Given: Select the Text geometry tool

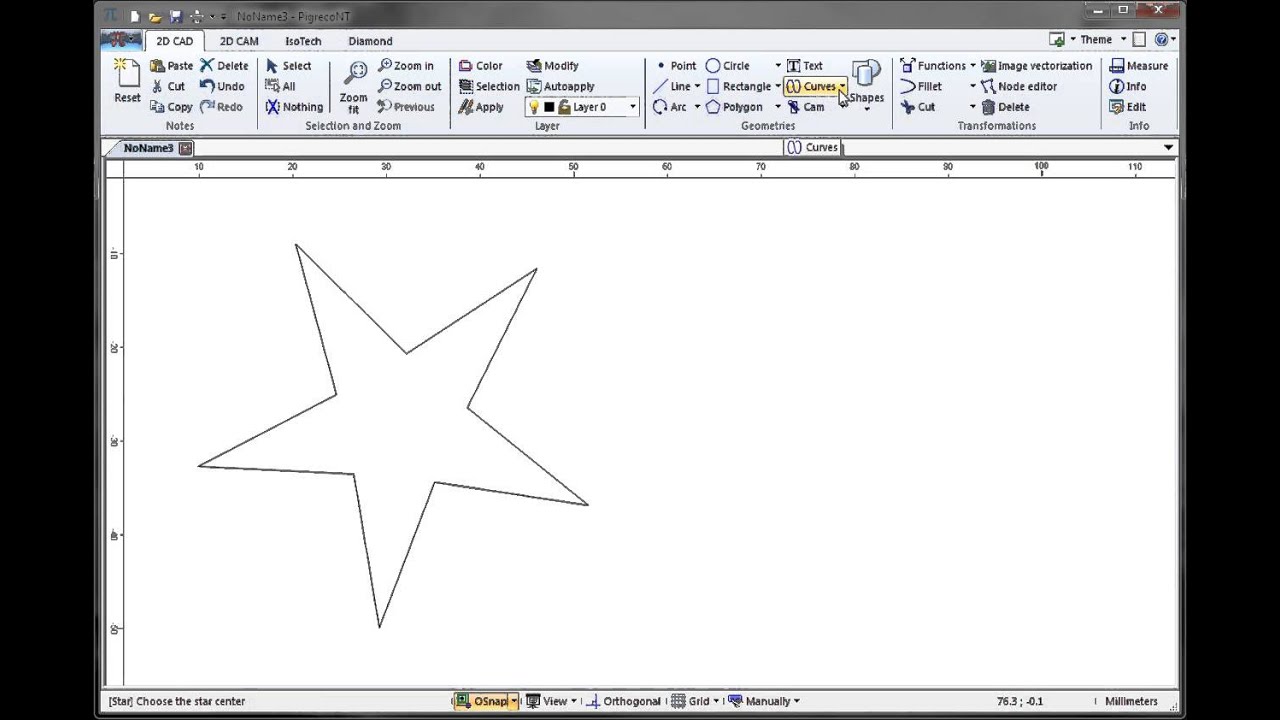Looking at the screenshot, I should click(x=805, y=66).
